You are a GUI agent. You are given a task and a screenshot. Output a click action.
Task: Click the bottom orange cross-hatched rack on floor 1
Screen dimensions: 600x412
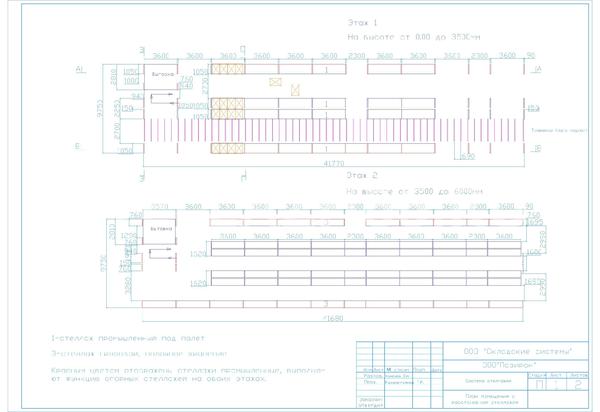click(230, 148)
